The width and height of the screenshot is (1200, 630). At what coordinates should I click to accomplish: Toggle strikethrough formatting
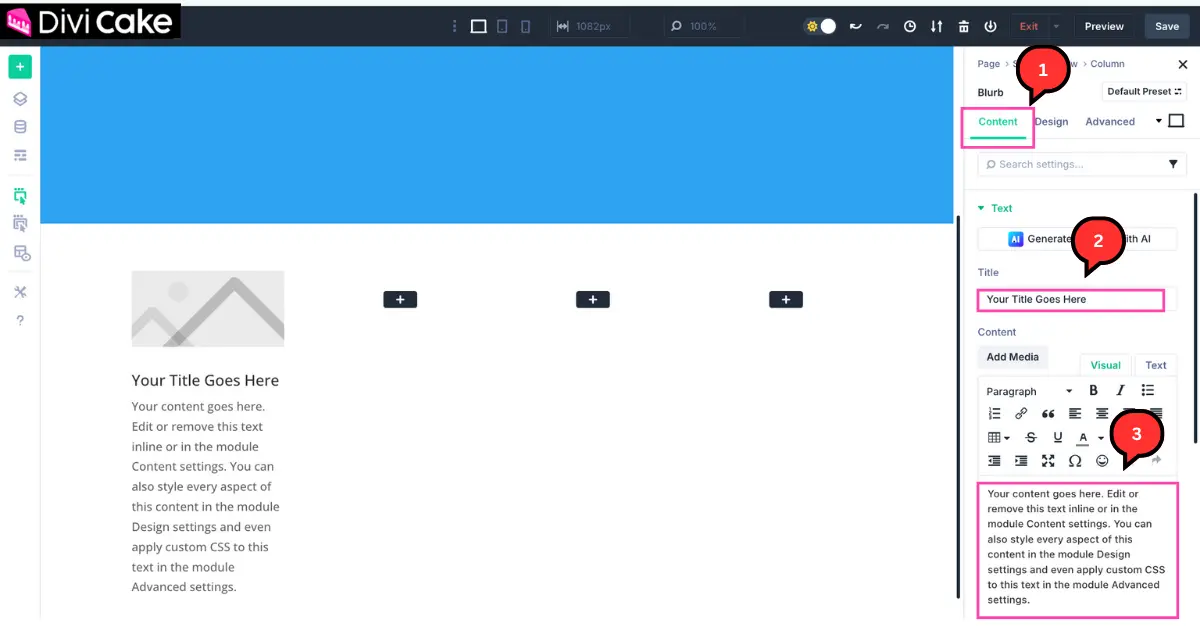1031,437
